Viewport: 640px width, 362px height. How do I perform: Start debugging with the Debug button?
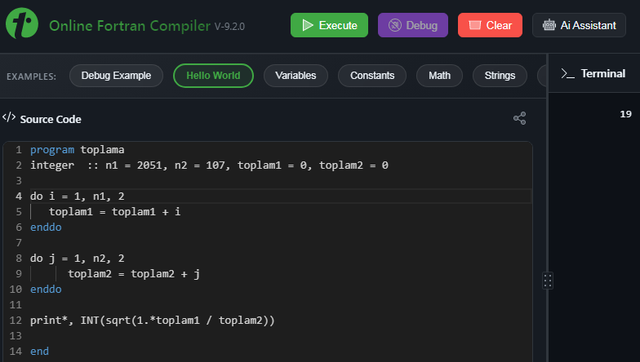tap(413, 25)
